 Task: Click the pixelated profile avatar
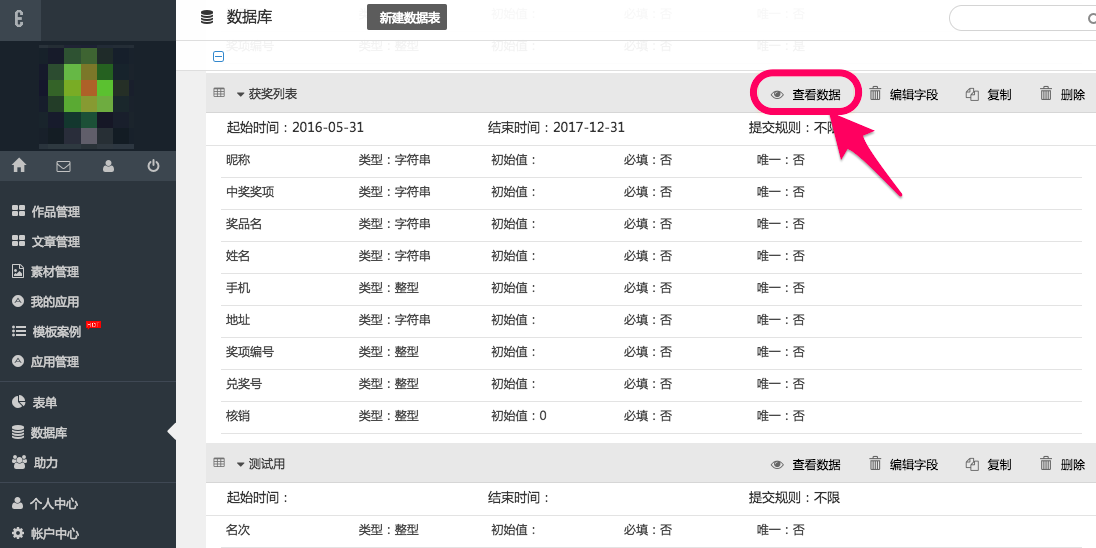(x=88, y=95)
